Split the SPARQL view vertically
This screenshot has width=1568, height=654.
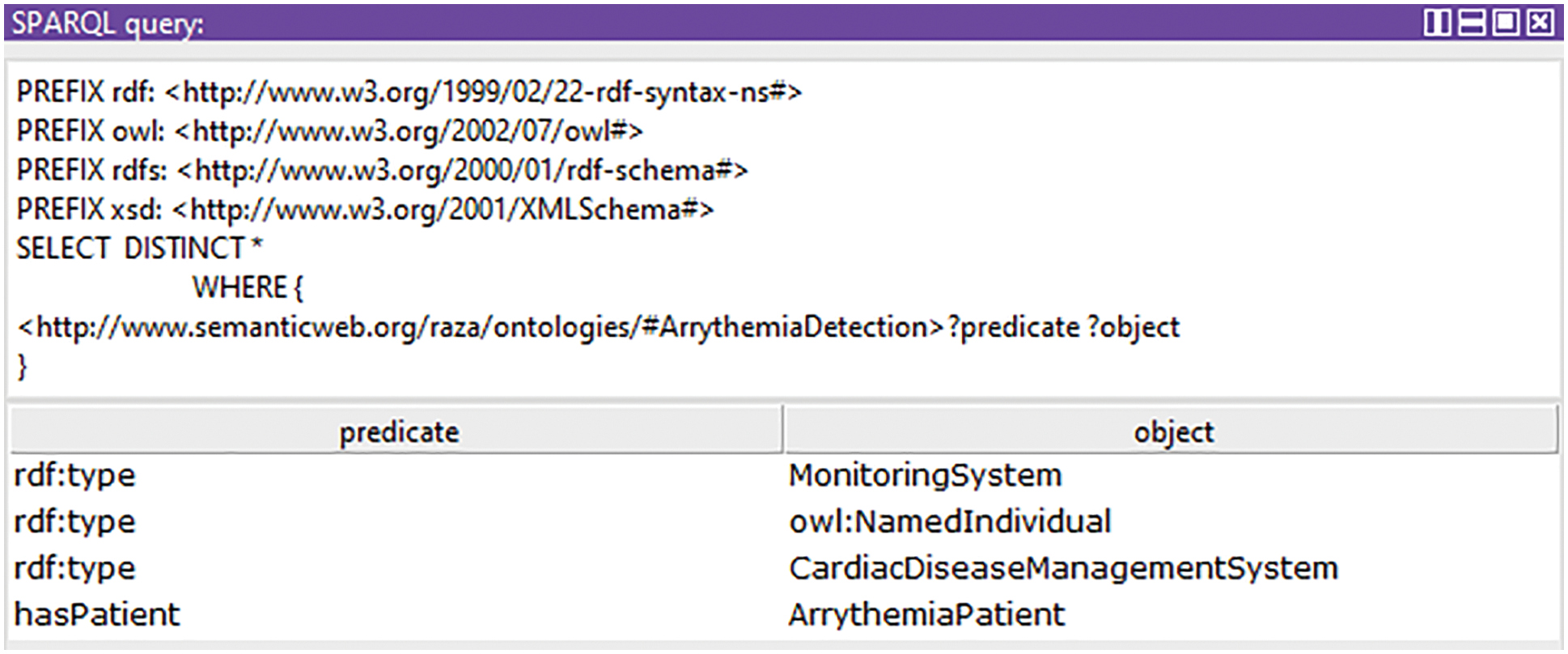[x=1436, y=23]
